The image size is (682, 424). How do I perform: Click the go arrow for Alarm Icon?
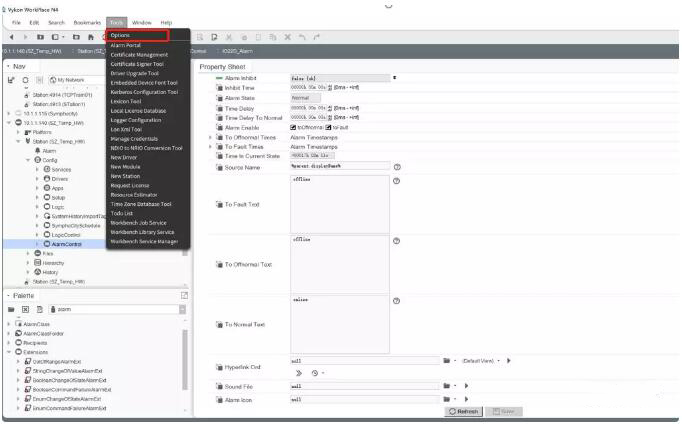point(466,399)
